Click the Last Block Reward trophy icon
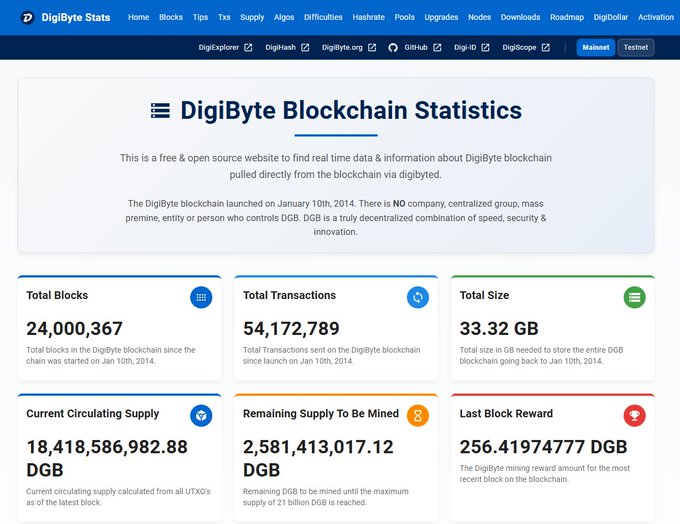 click(634, 416)
